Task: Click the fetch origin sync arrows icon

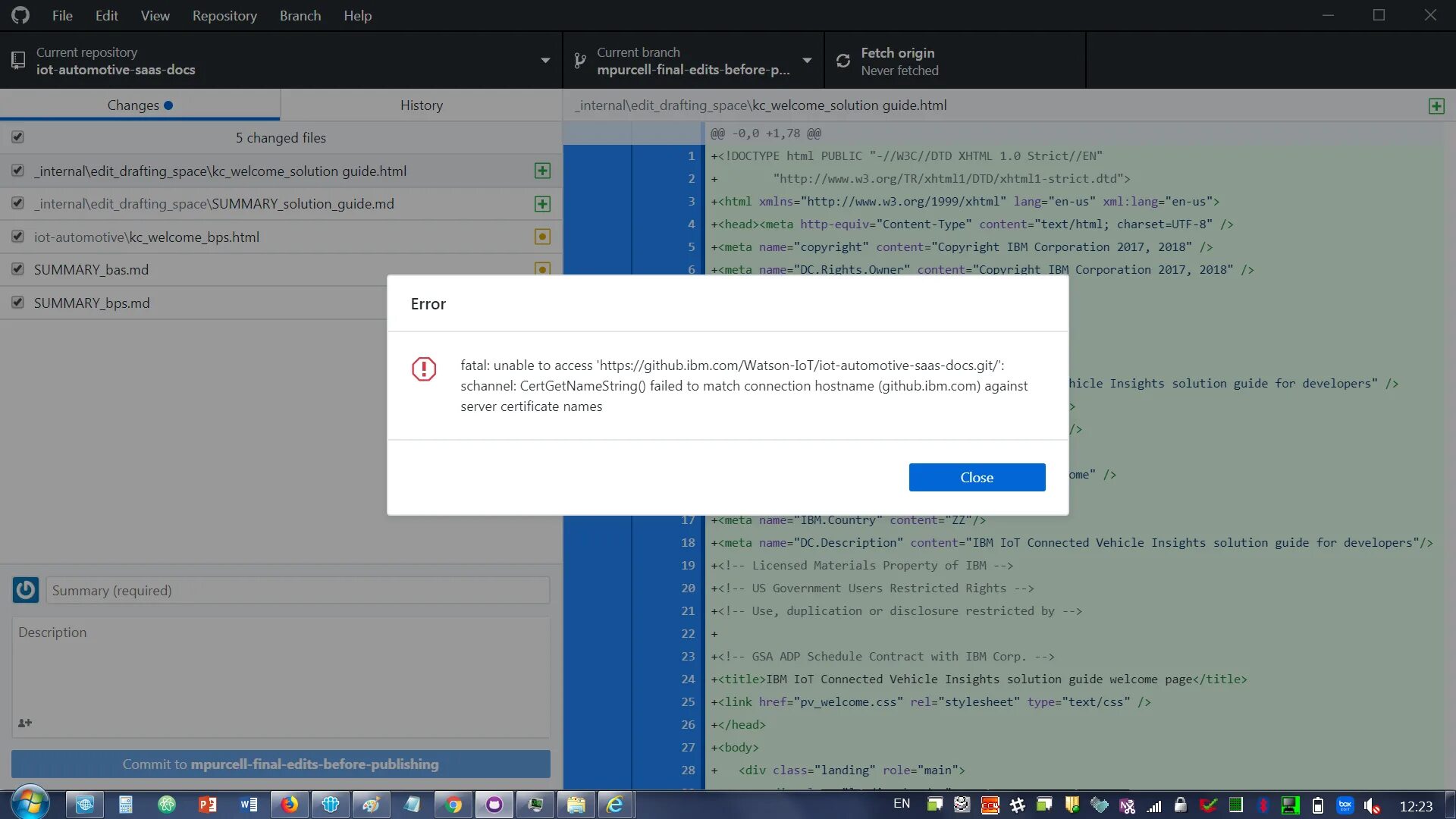Action: pos(843,61)
